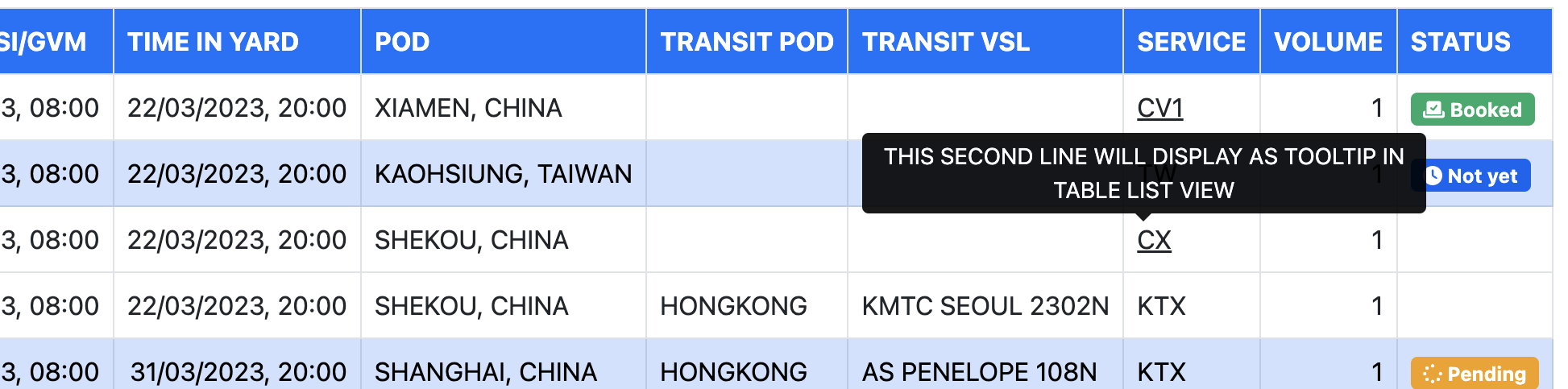Open the CX service link

tap(1154, 240)
